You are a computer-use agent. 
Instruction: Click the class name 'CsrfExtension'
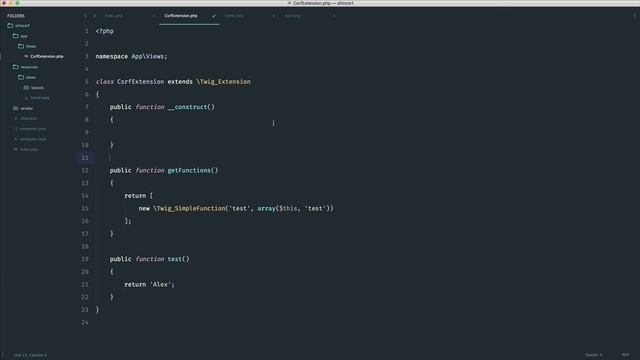pos(140,82)
